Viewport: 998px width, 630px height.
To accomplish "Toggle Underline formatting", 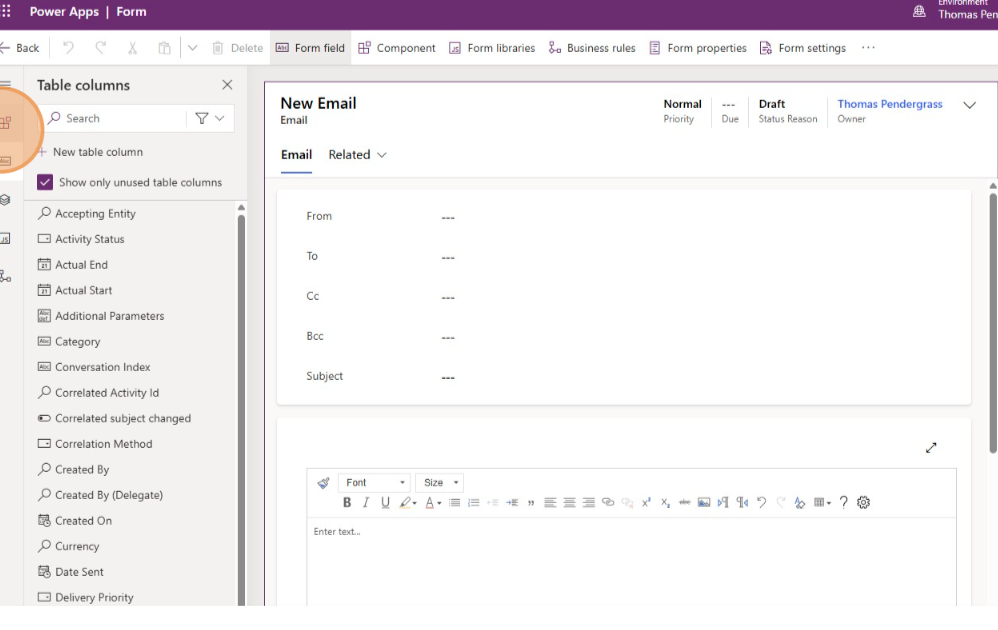I will [x=385, y=502].
